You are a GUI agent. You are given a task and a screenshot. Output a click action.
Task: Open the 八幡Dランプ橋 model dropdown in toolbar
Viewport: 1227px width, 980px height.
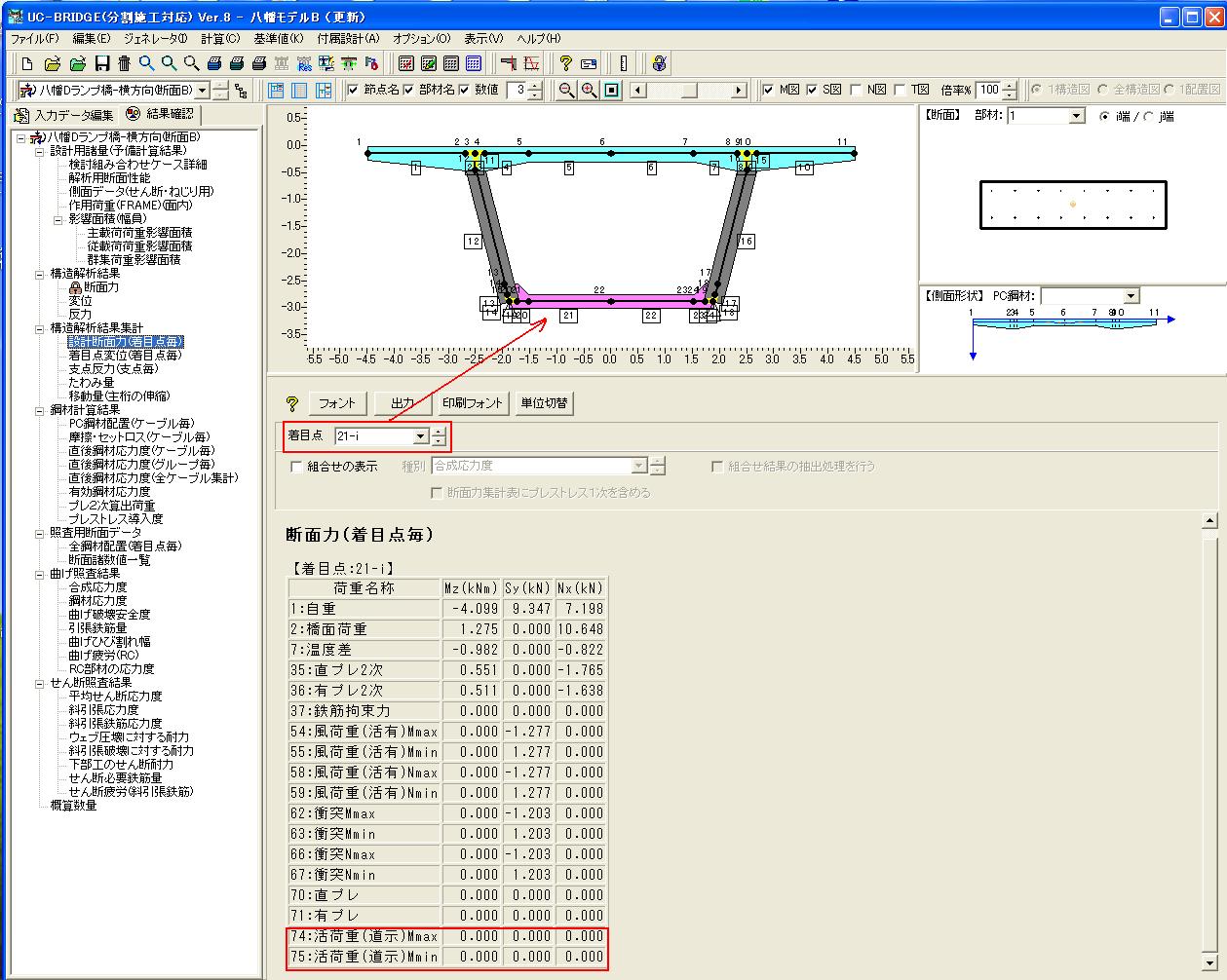point(202,91)
